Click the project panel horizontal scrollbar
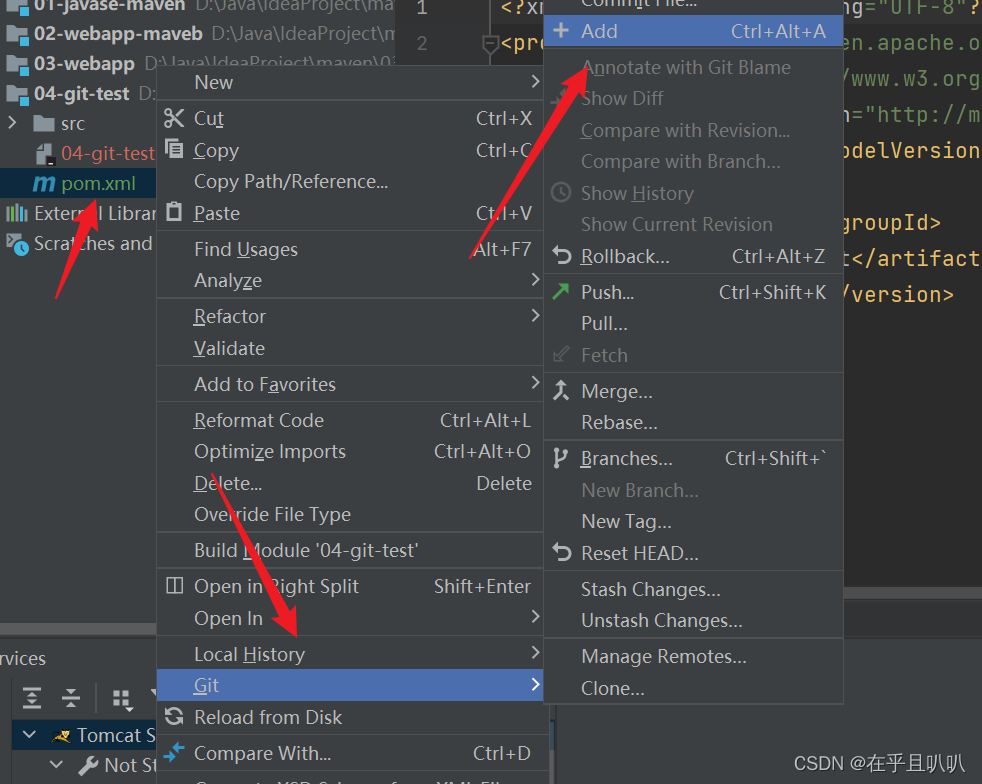The width and height of the screenshot is (982, 784). coord(78,628)
